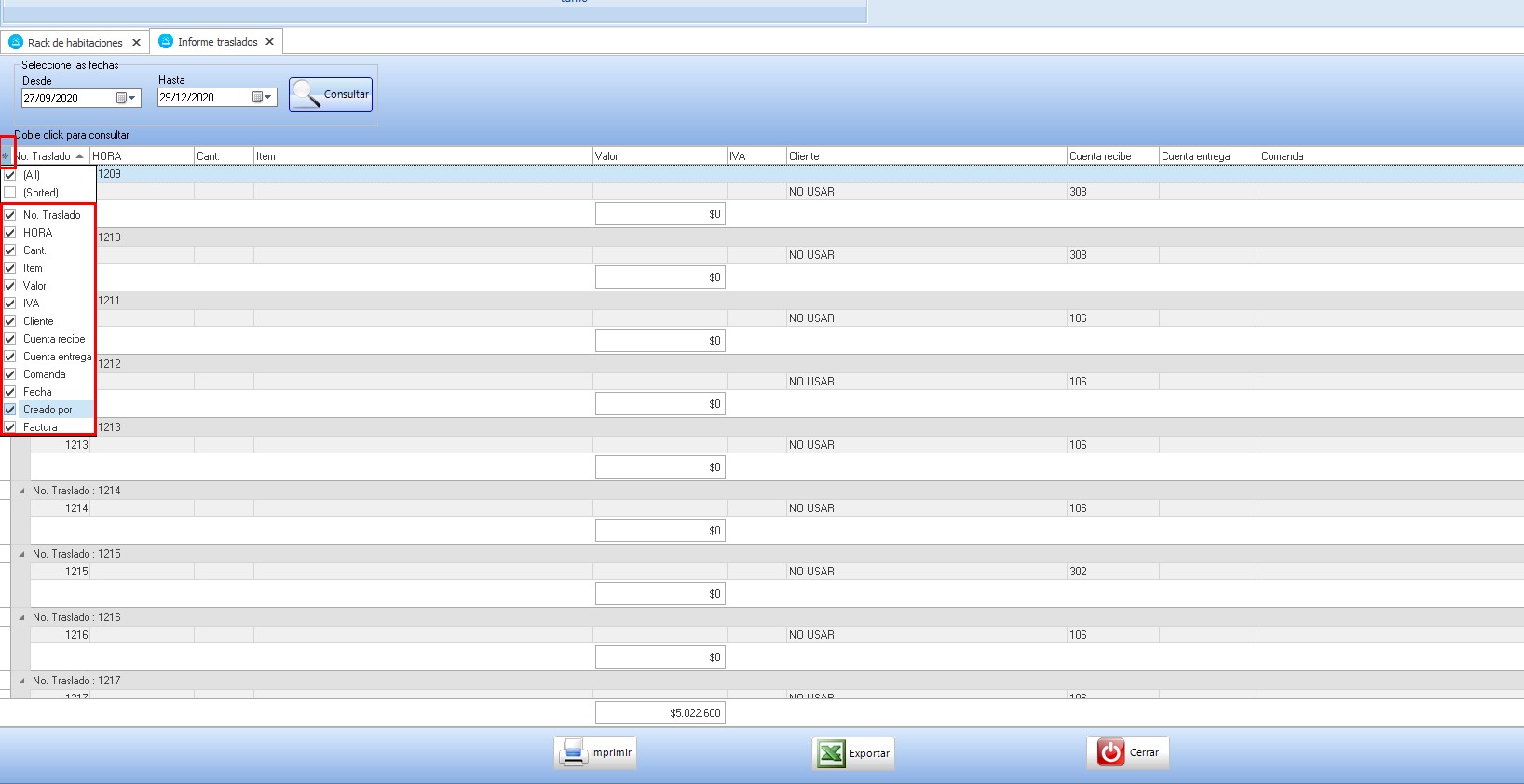Enable the (Sorted) checkbox

coord(10,193)
